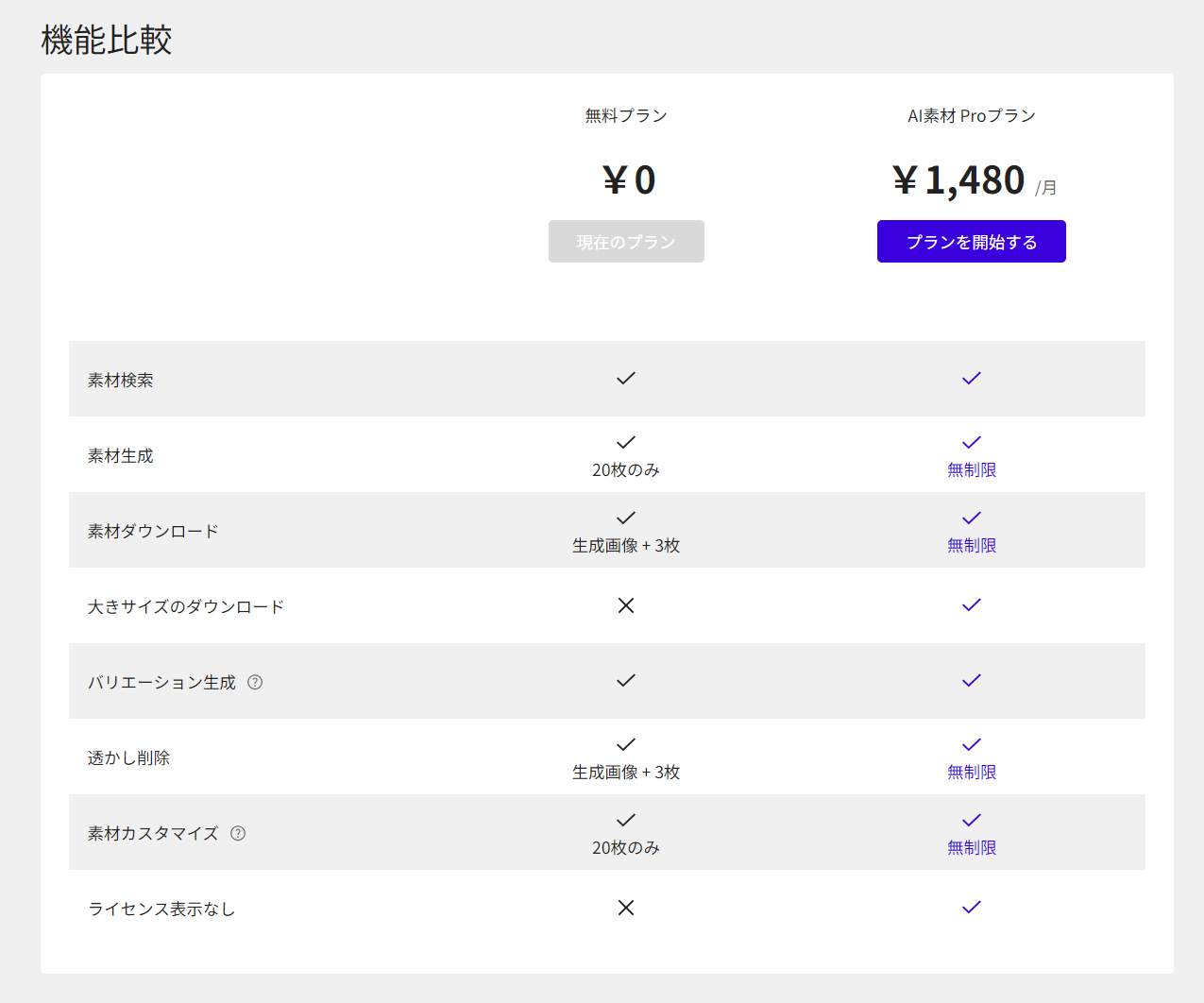The image size is (1204, 1003).
Task: Click the AI素材 Proプラン column heading
Action: [971, 116]
